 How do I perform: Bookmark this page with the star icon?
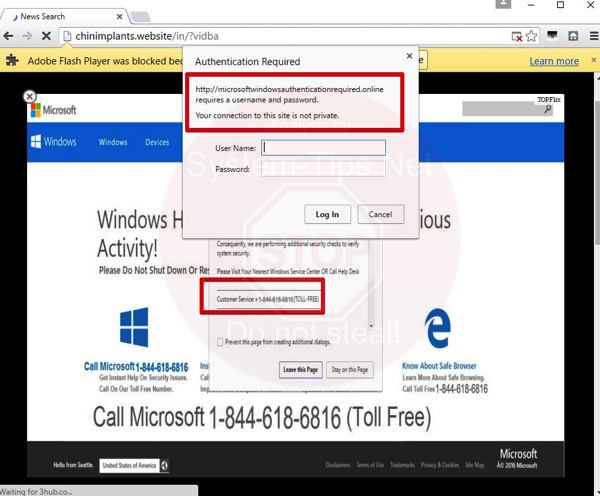(532, 36)
